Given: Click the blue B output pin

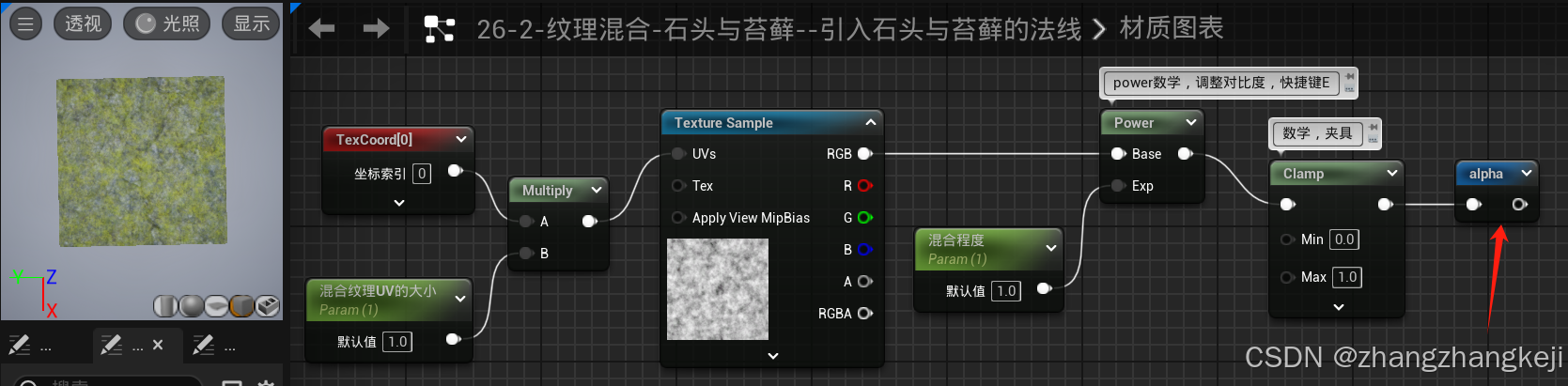Looking at the screenshot, I should (865, 250).
